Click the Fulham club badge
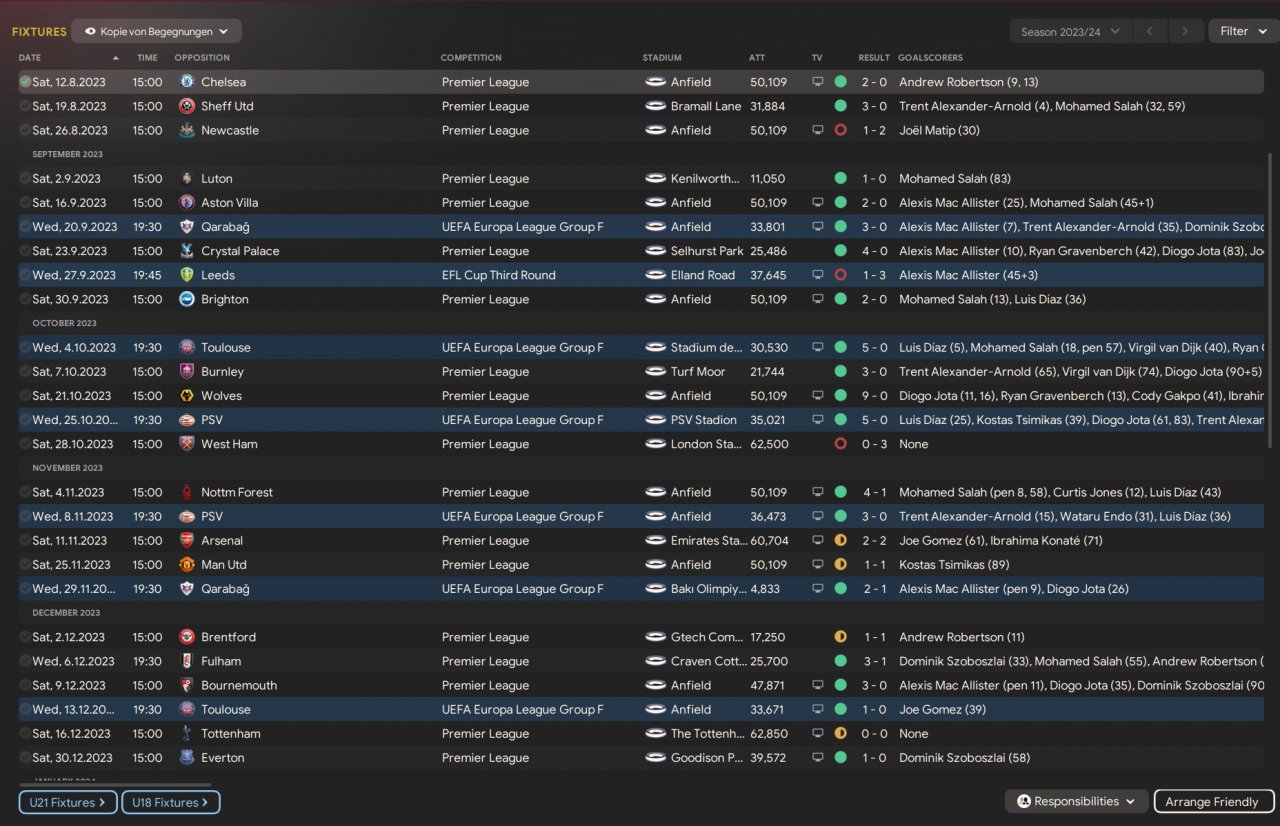This screenshot has width=1280, height=826. tap(187, 661)
